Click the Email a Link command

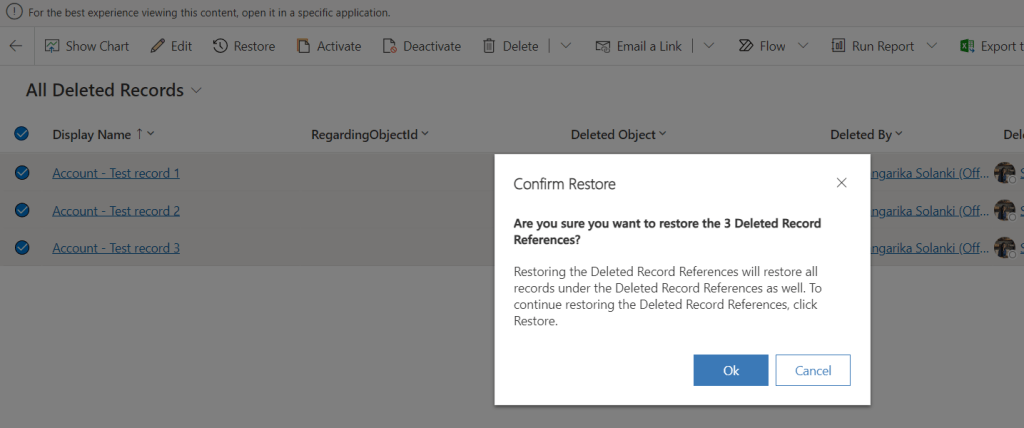pyautogui.click(x=638, y=46)
